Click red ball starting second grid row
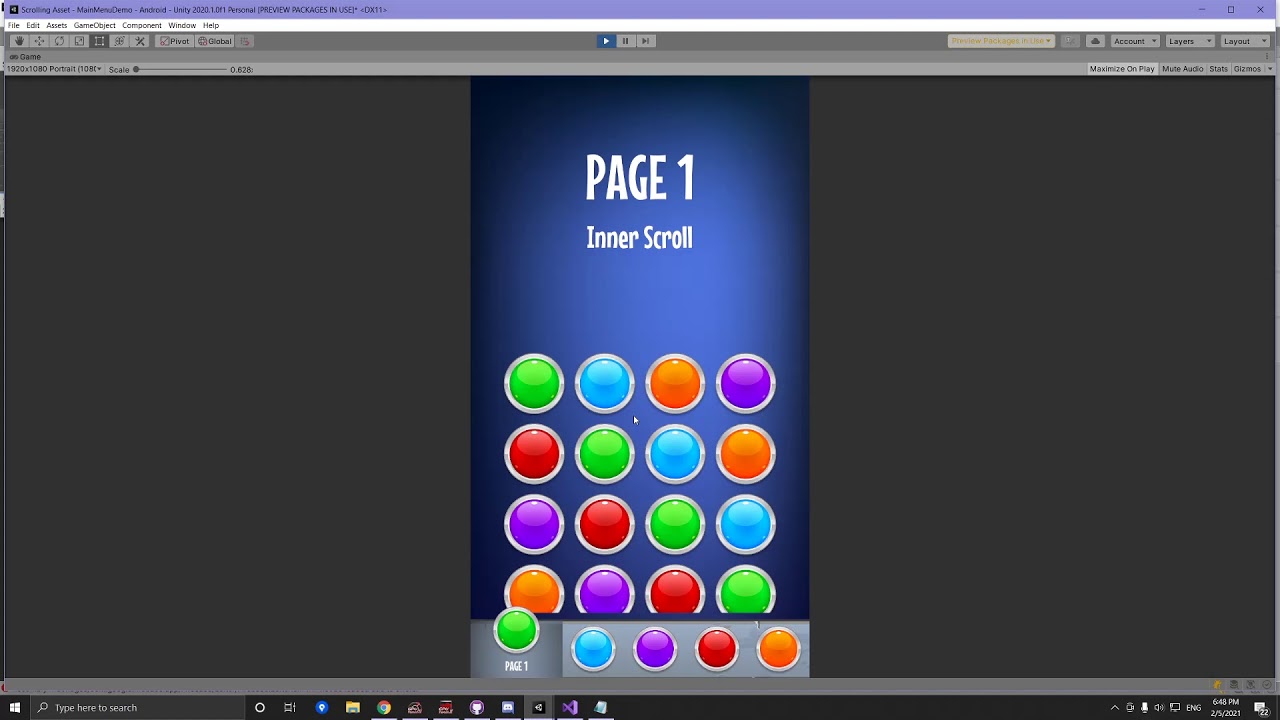Screen dimensions: 1280x720 [534, 454]
